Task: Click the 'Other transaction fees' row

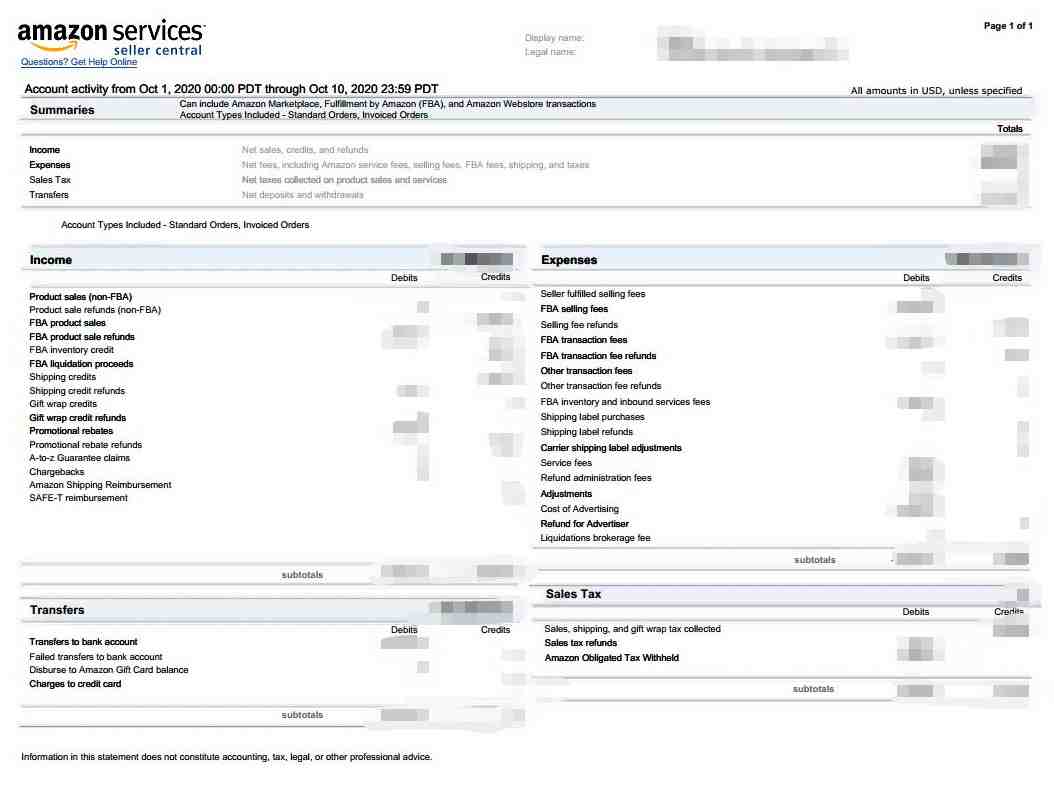Action: click(586, 371)
